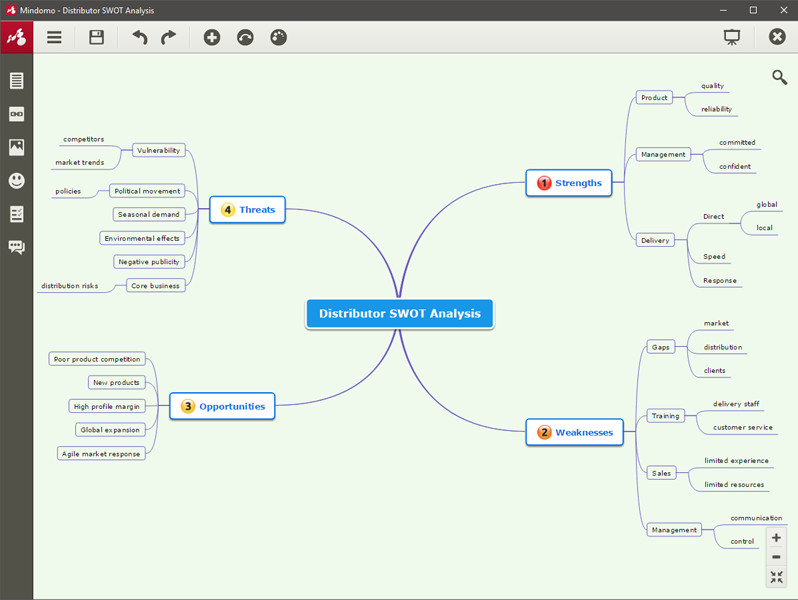This screenshot has width=798, height=600.
Task: Open the theme palette icon
Action: click(278, 37)
